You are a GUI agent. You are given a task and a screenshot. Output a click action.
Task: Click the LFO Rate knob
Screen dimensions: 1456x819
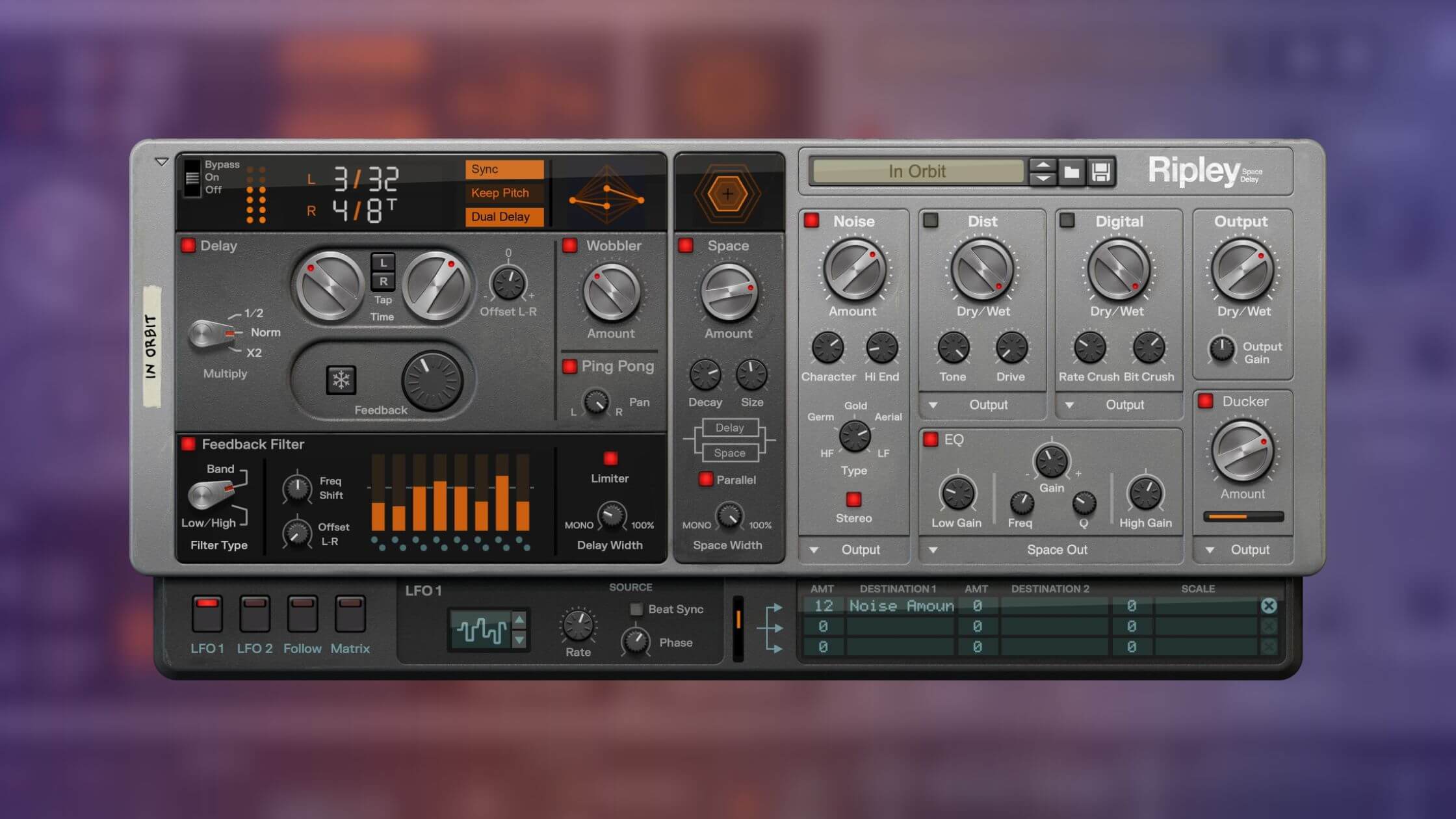click(578, 625)
